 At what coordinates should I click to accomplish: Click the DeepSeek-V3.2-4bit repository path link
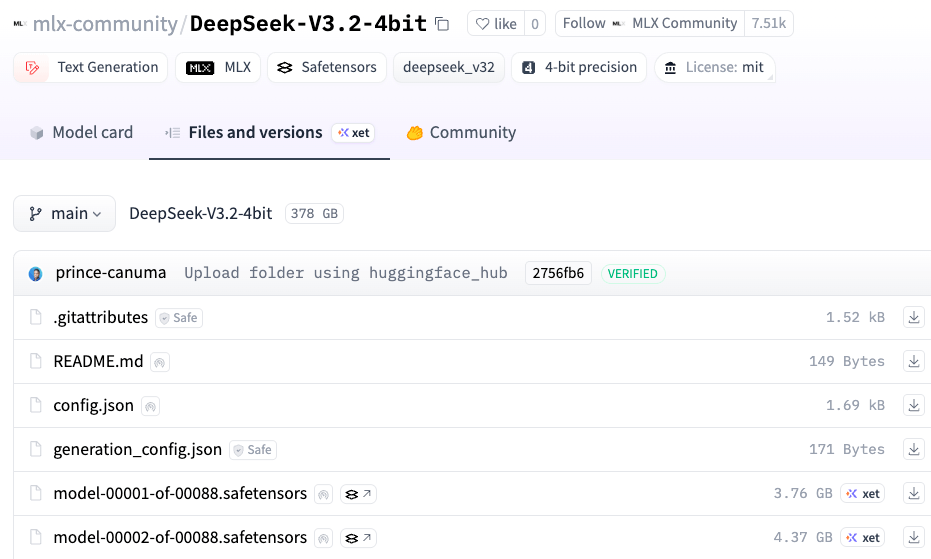tap(201, 213)
